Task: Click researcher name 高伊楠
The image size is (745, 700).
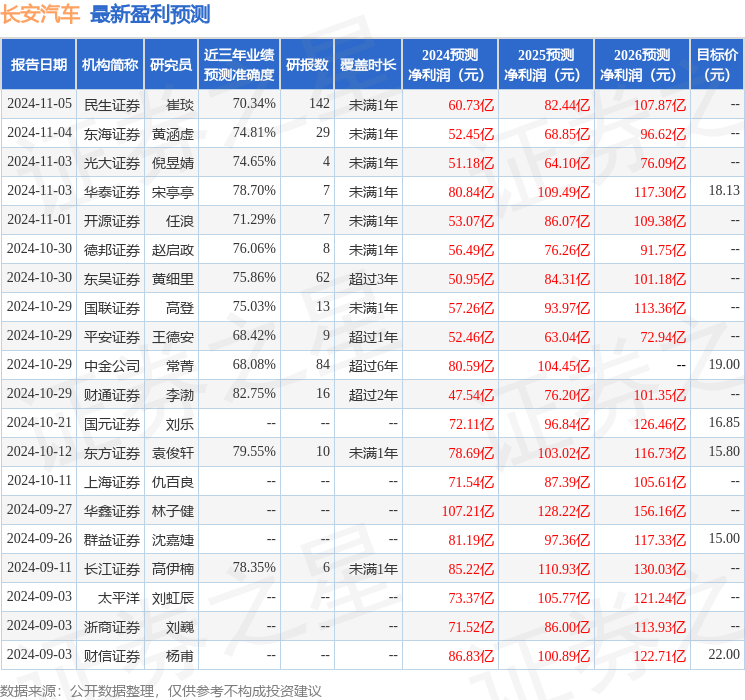Action: pos(172,569)
